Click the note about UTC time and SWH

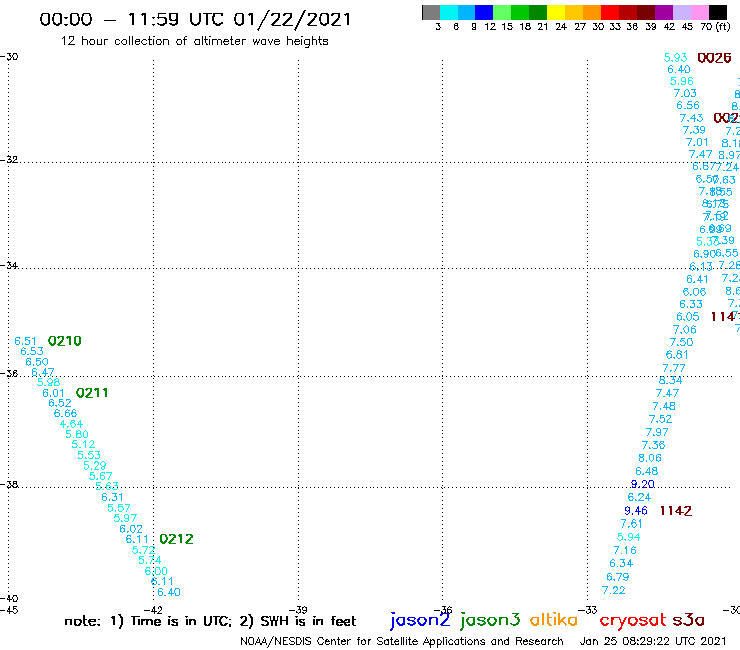tap(210, 622)
